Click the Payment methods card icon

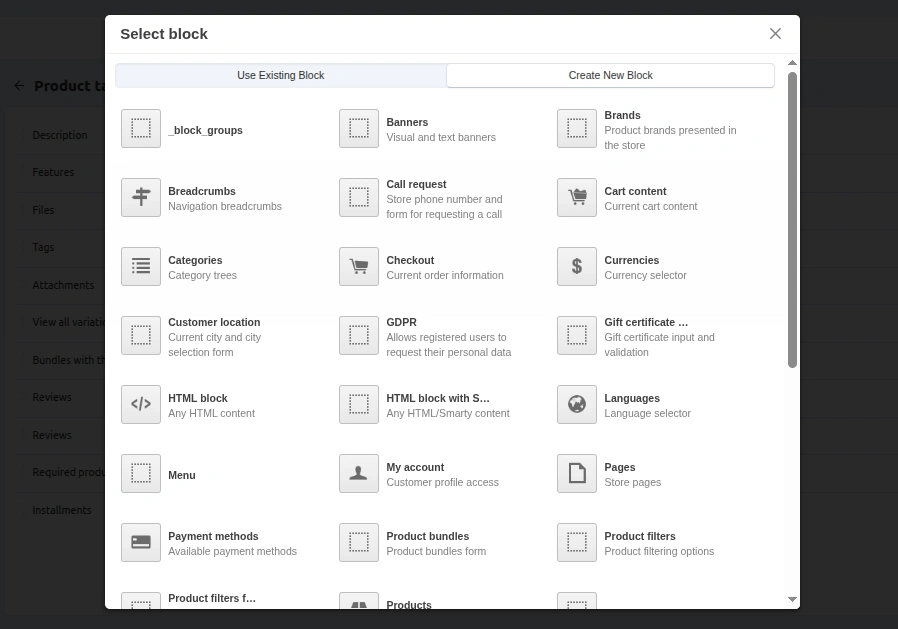140,542
